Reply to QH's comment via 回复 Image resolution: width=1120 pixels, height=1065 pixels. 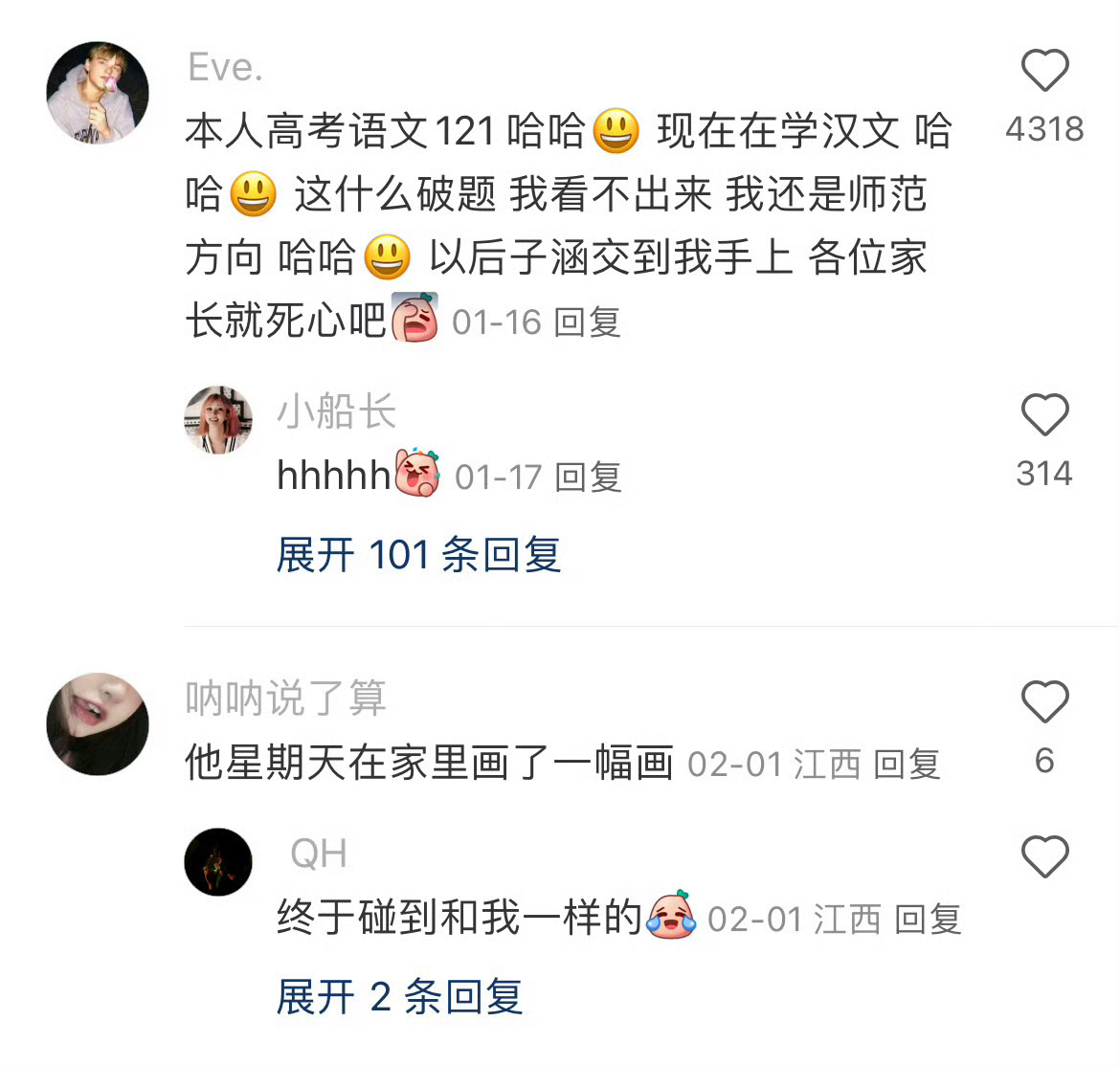(x=928, y=920)
